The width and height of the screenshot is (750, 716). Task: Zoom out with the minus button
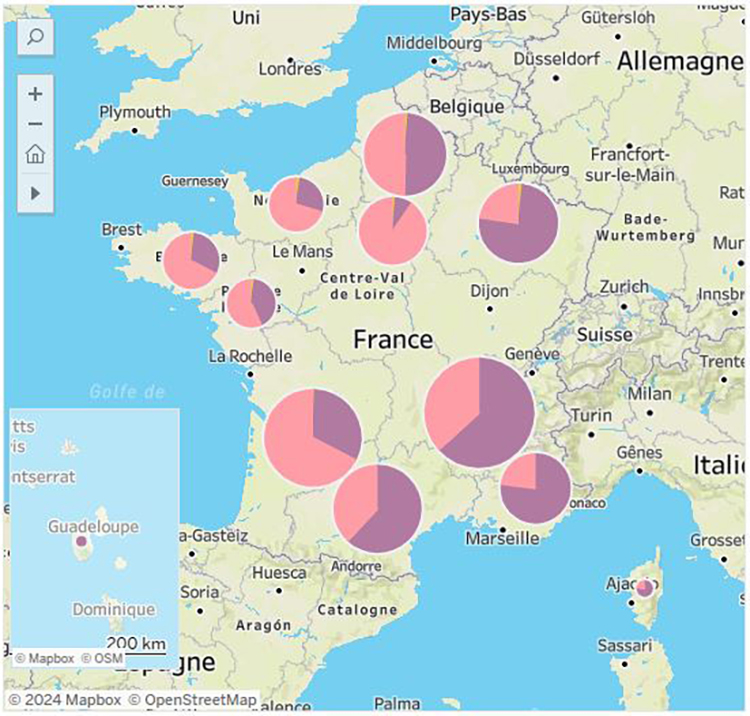pyautogui.click(x=35, y=124)
